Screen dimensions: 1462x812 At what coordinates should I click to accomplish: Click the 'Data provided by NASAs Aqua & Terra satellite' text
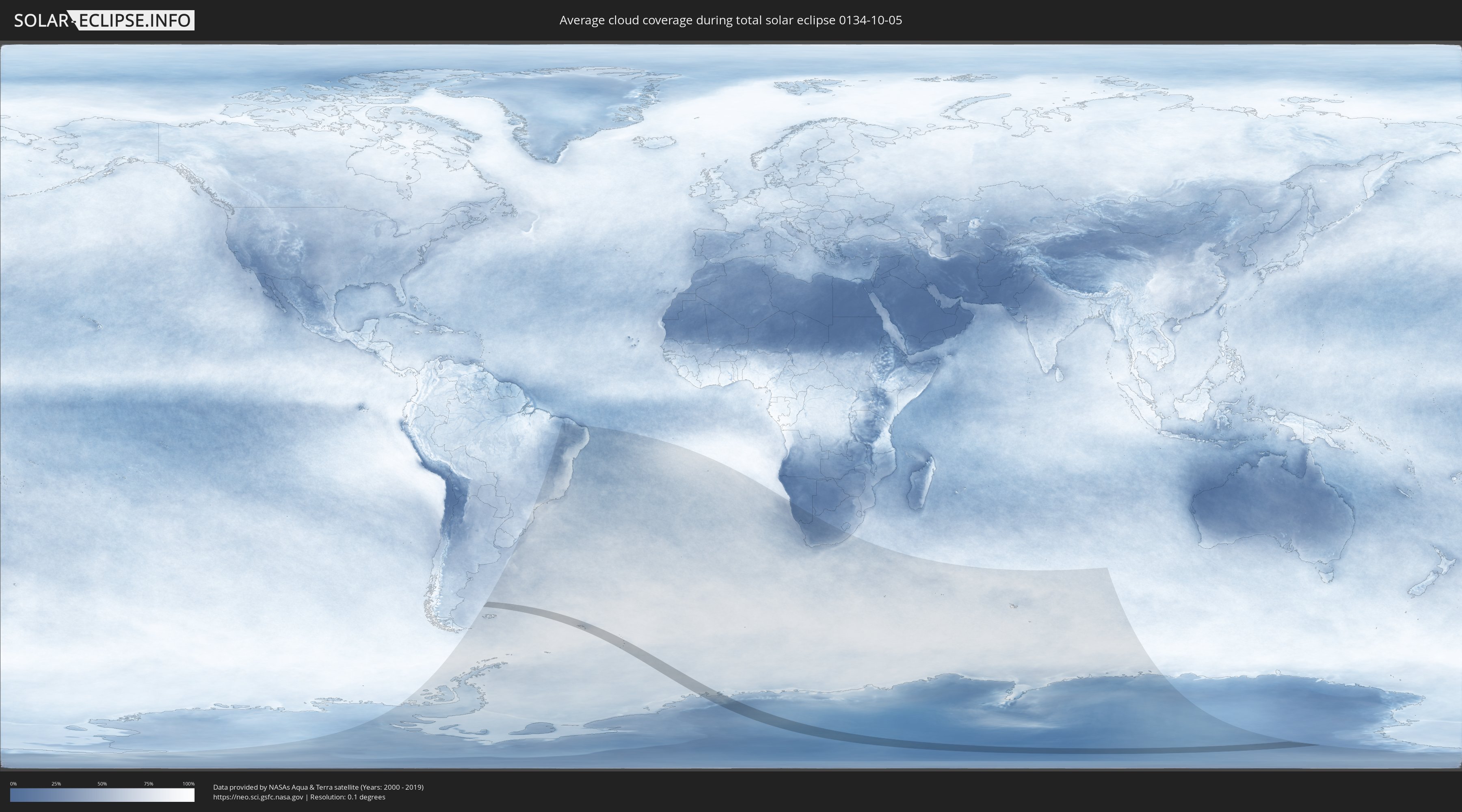click(285, 787)
